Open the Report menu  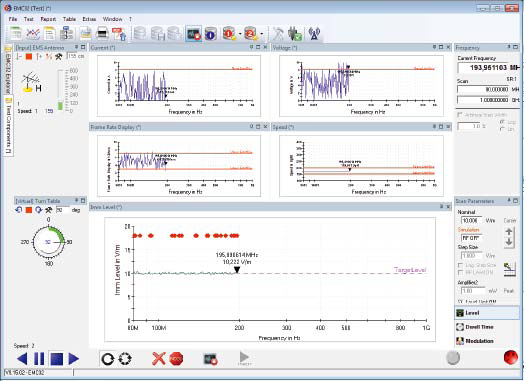[x=48, y=19]
